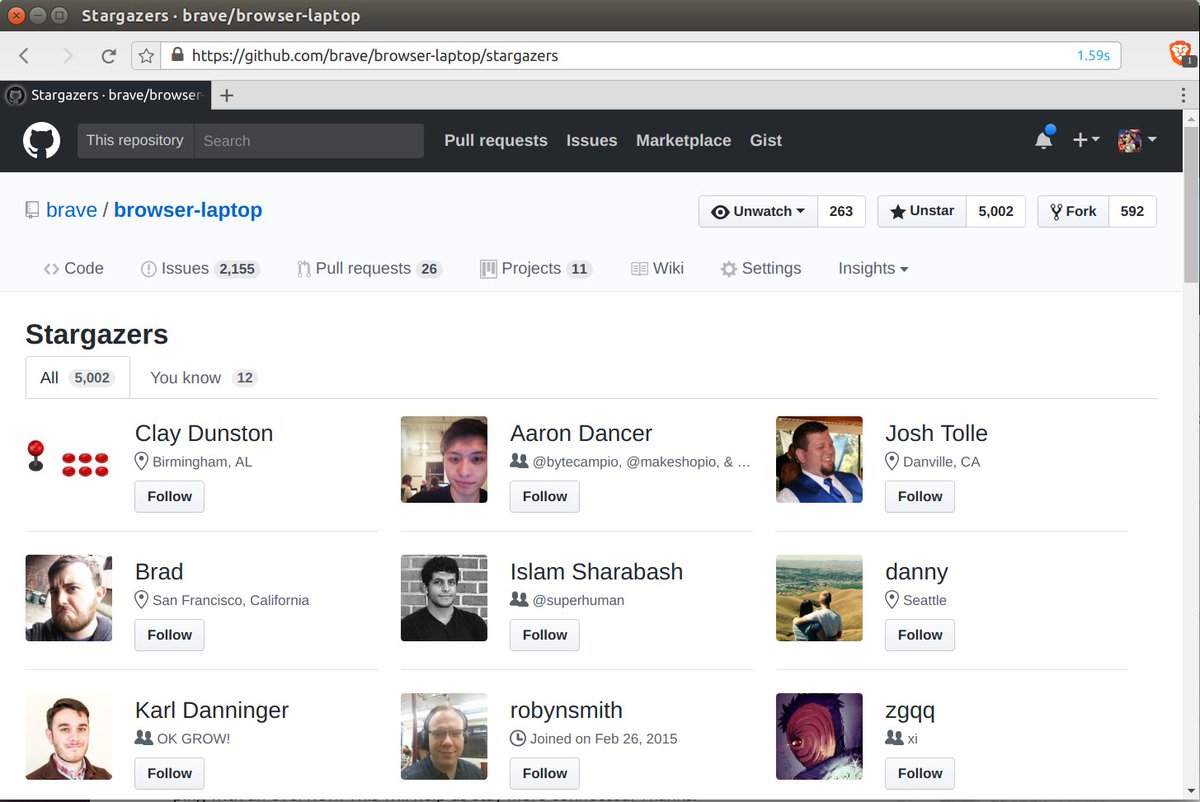The width and height of the screenshot is (1200, 802).
Task: Select the You know tab
Action: (x=203, y=377)
